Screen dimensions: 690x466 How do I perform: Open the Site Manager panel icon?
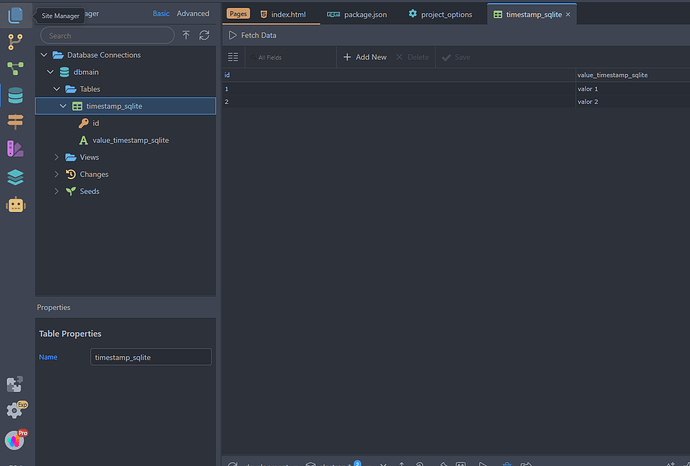(15, 14)
